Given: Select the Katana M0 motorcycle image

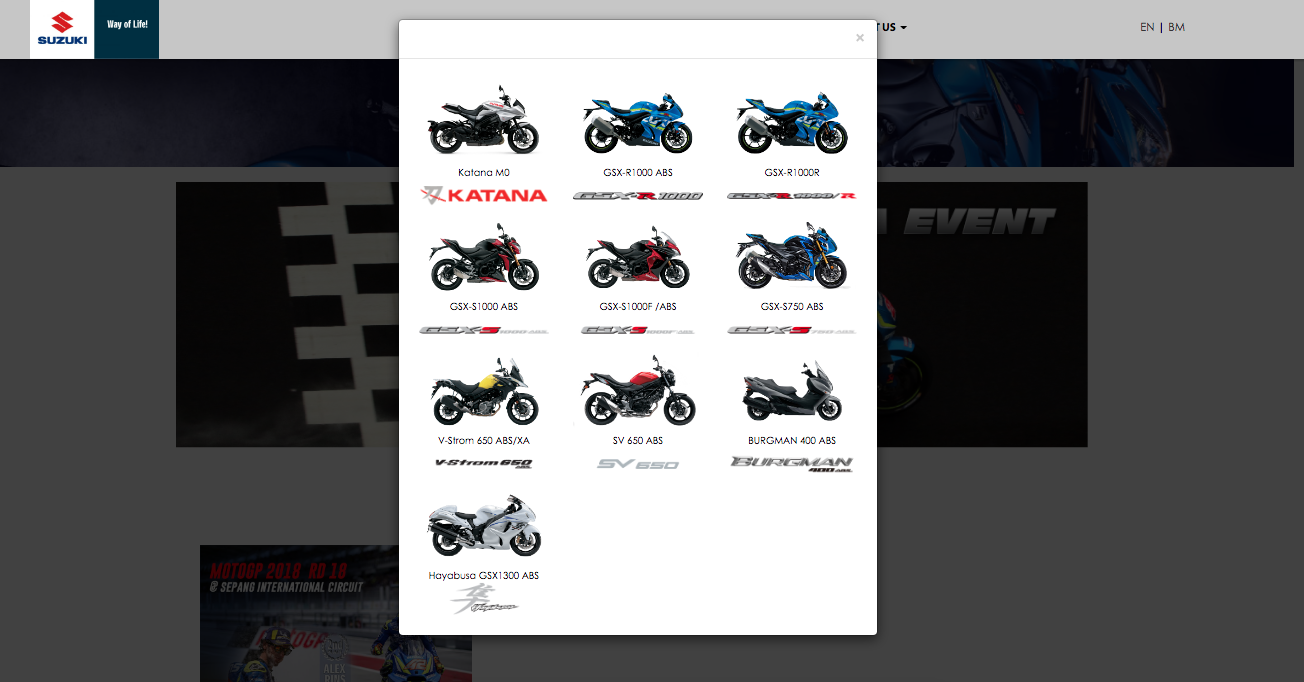Looking at the screenshot, I should (x=484, y=121).
